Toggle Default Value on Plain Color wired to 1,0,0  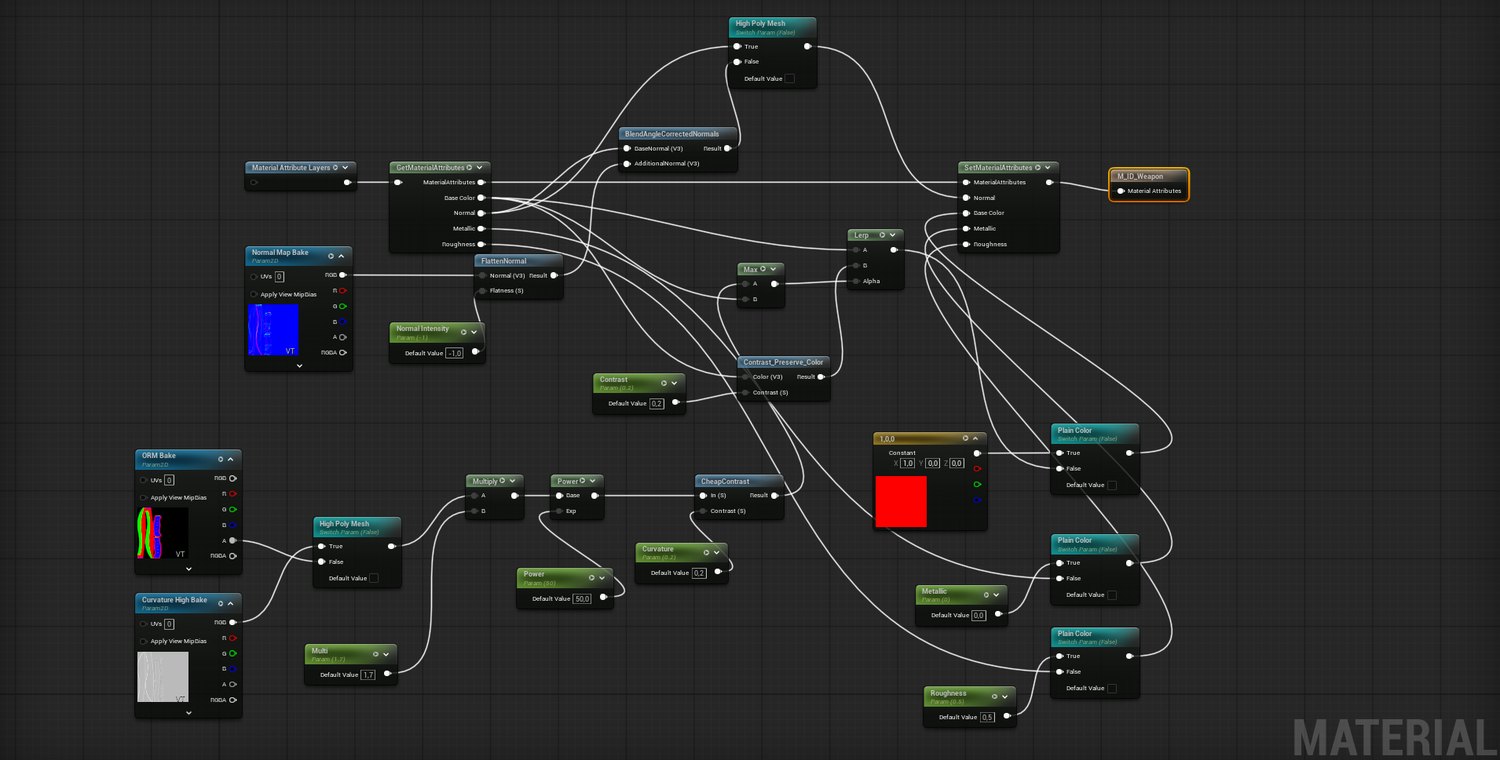pyautogui.click(x=1111, y=485)
